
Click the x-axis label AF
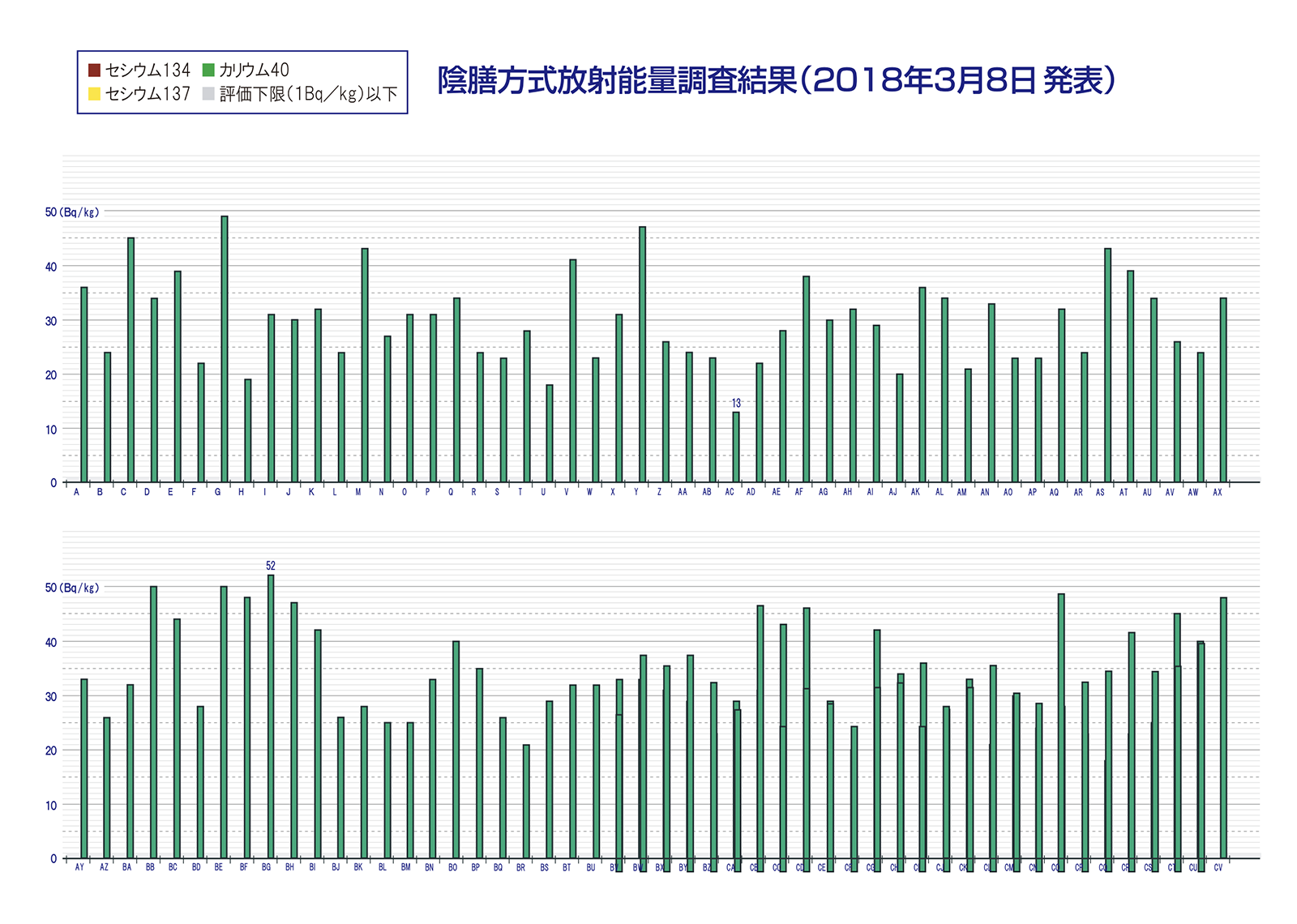click(x=799, y=492)
